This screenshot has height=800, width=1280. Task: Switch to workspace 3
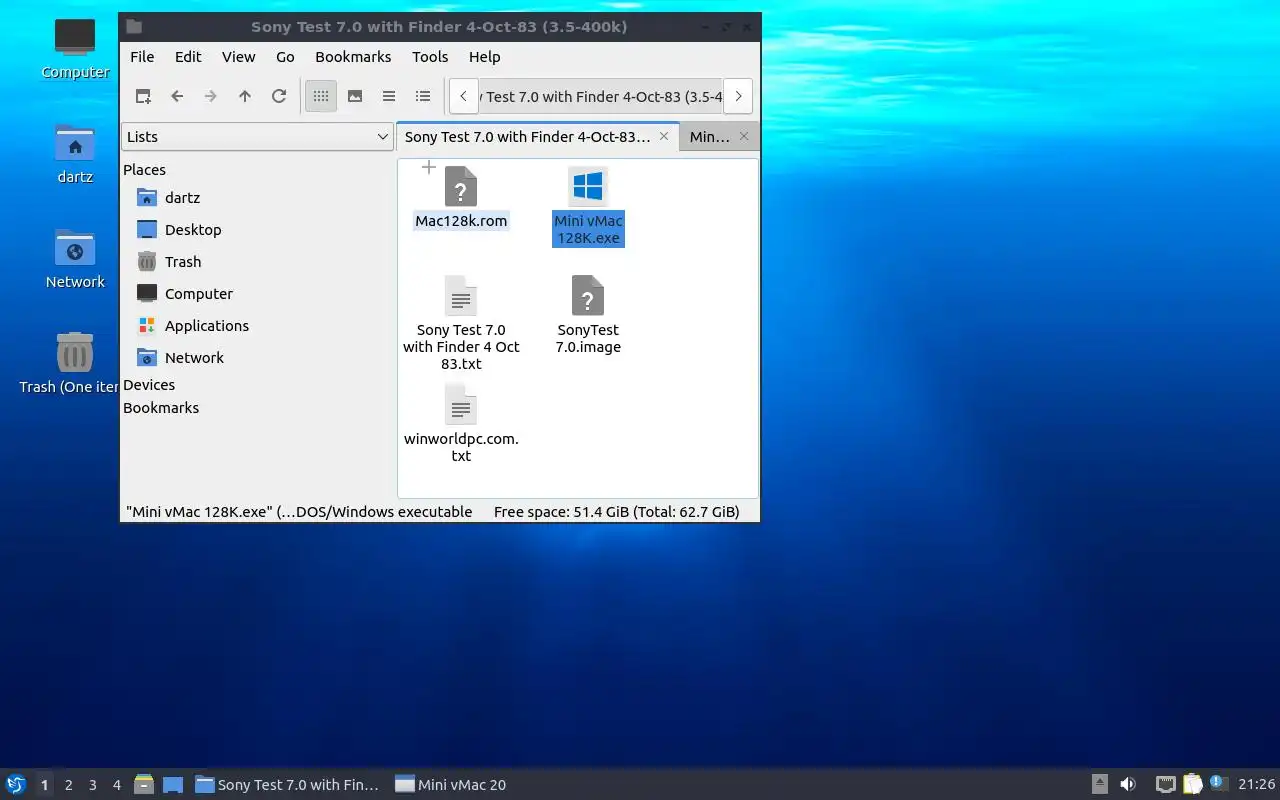coord(92,785)
